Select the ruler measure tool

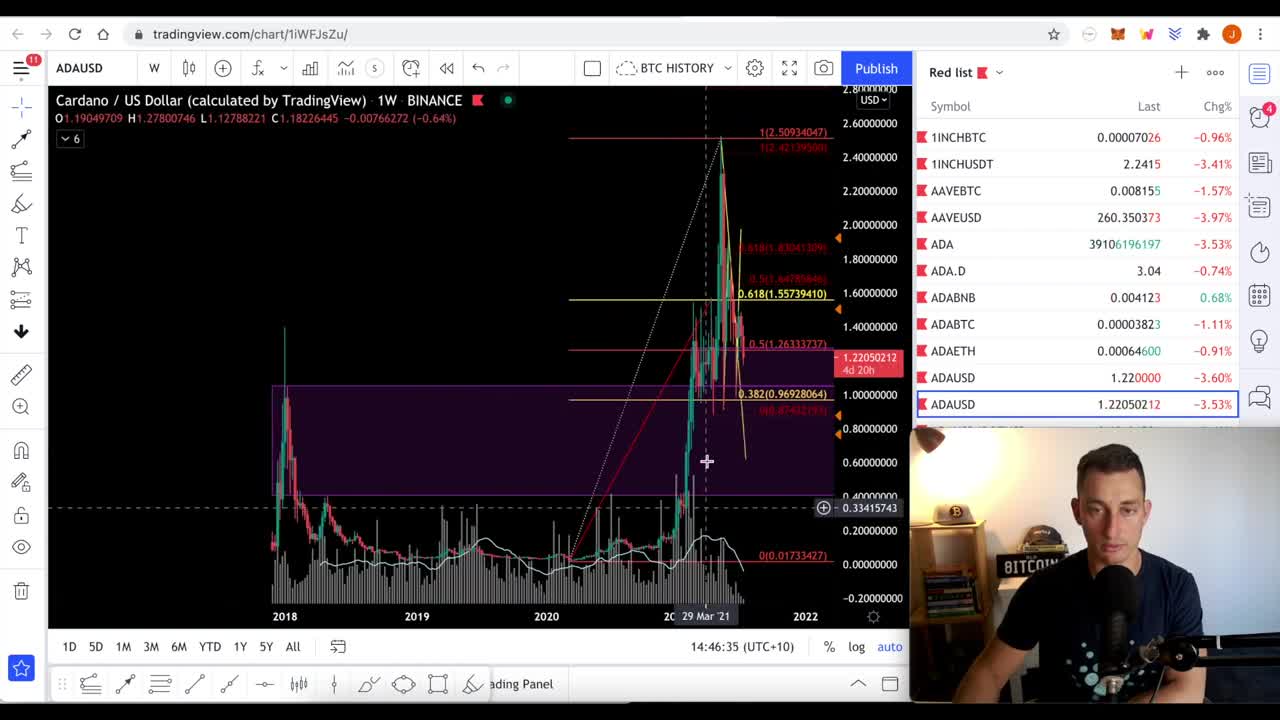click(21, 374)
